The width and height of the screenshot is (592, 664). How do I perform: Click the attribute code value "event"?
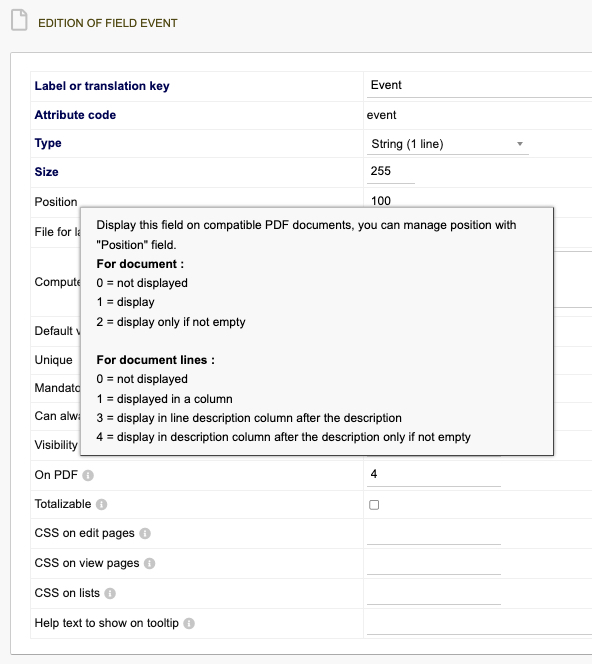[382, 115]
